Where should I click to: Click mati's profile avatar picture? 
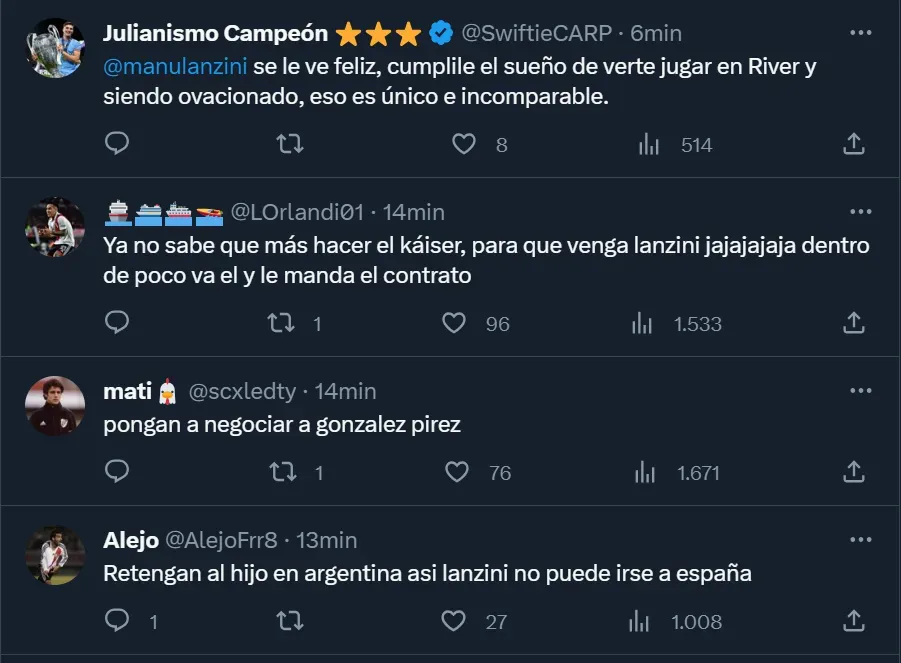tap(55, 406)
